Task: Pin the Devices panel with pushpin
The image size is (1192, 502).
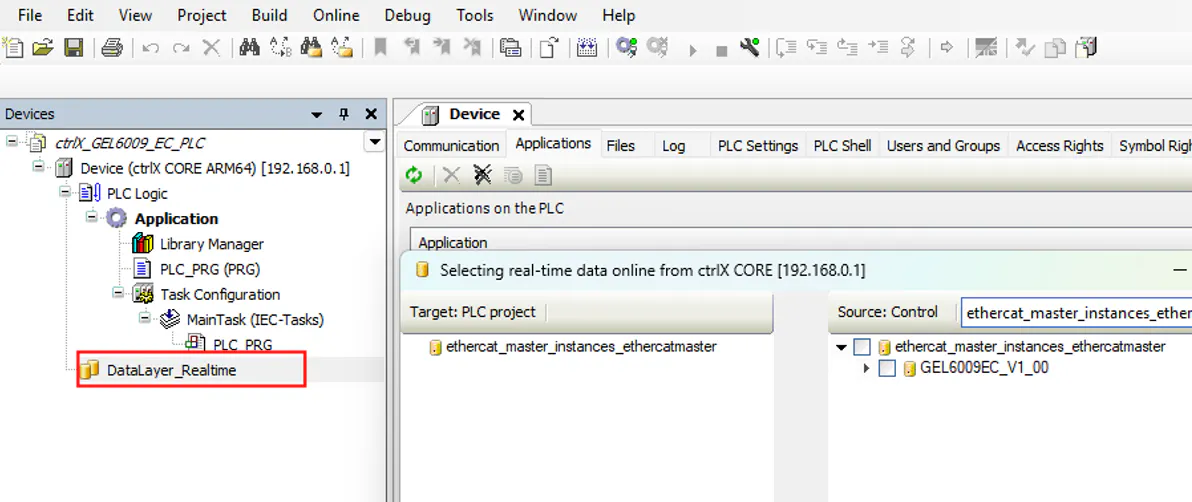Action: point(344,114)
